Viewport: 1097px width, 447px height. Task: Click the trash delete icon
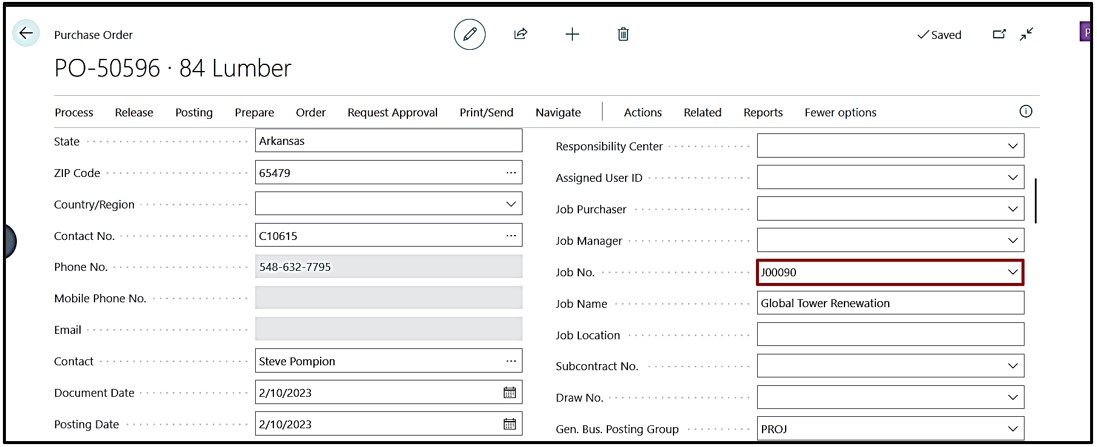click(x=623, y=34)
